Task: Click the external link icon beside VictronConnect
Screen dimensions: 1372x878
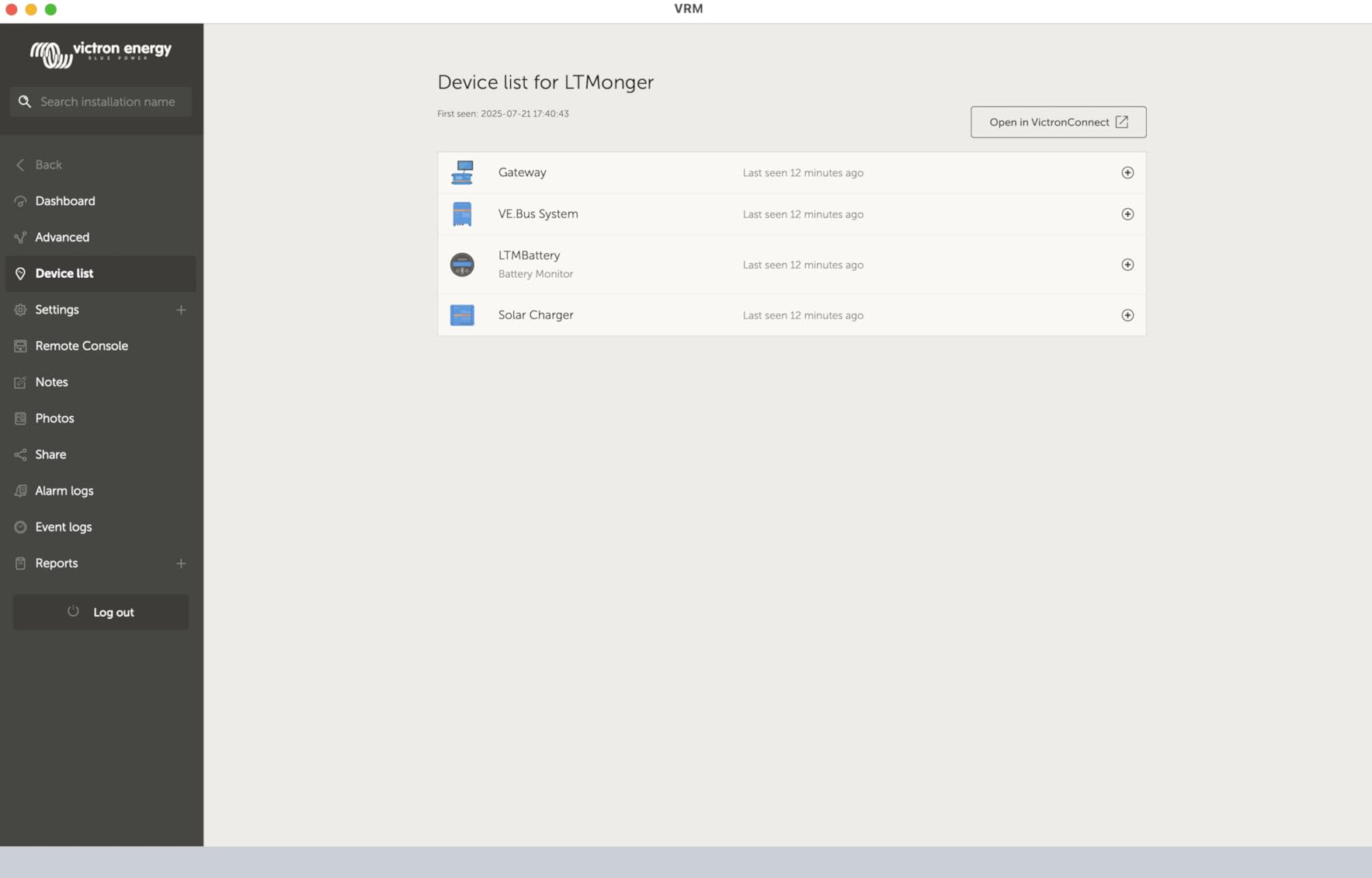Action: pos(1122,122)
